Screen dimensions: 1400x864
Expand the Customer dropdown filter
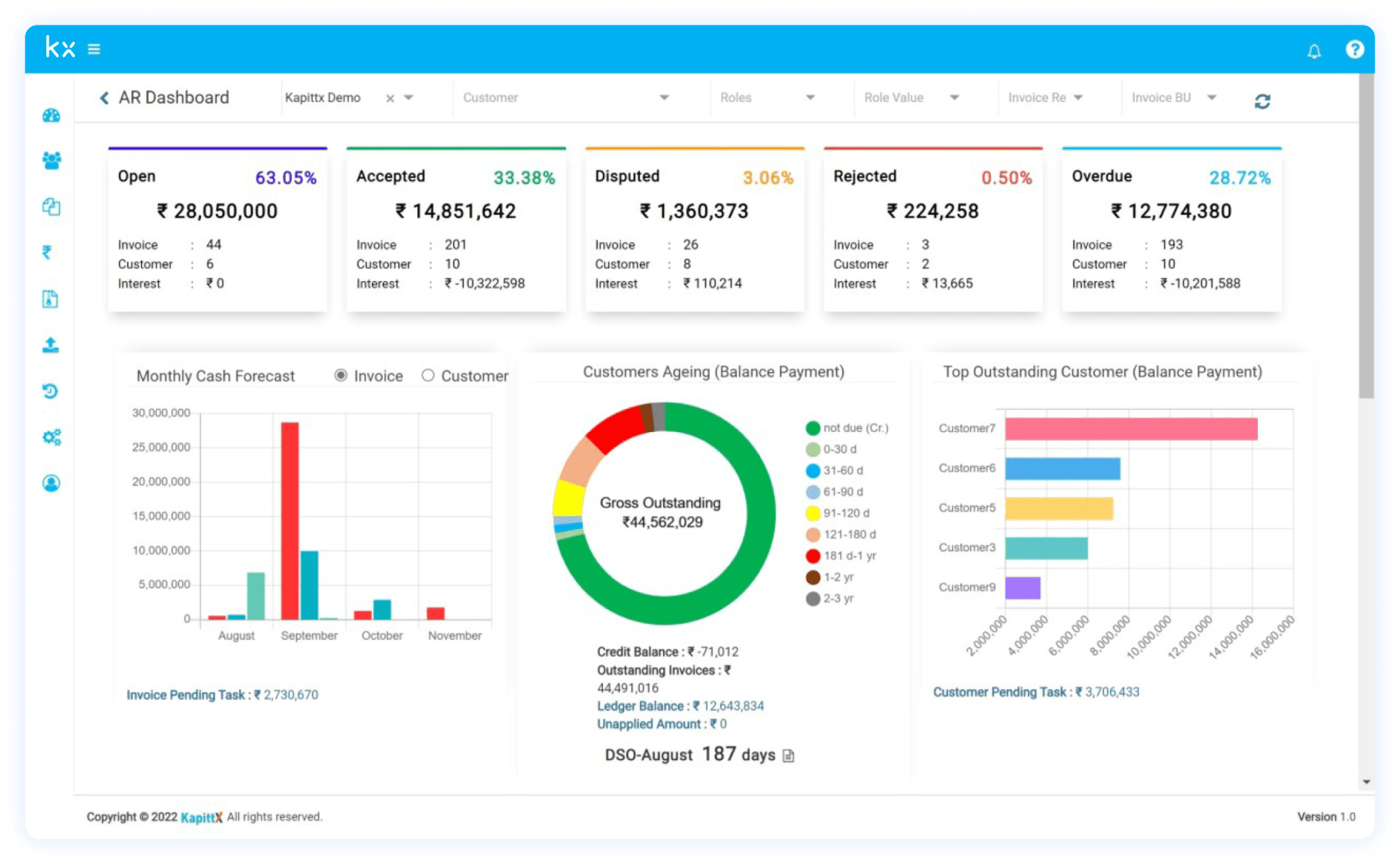click(x=663, y=98)
